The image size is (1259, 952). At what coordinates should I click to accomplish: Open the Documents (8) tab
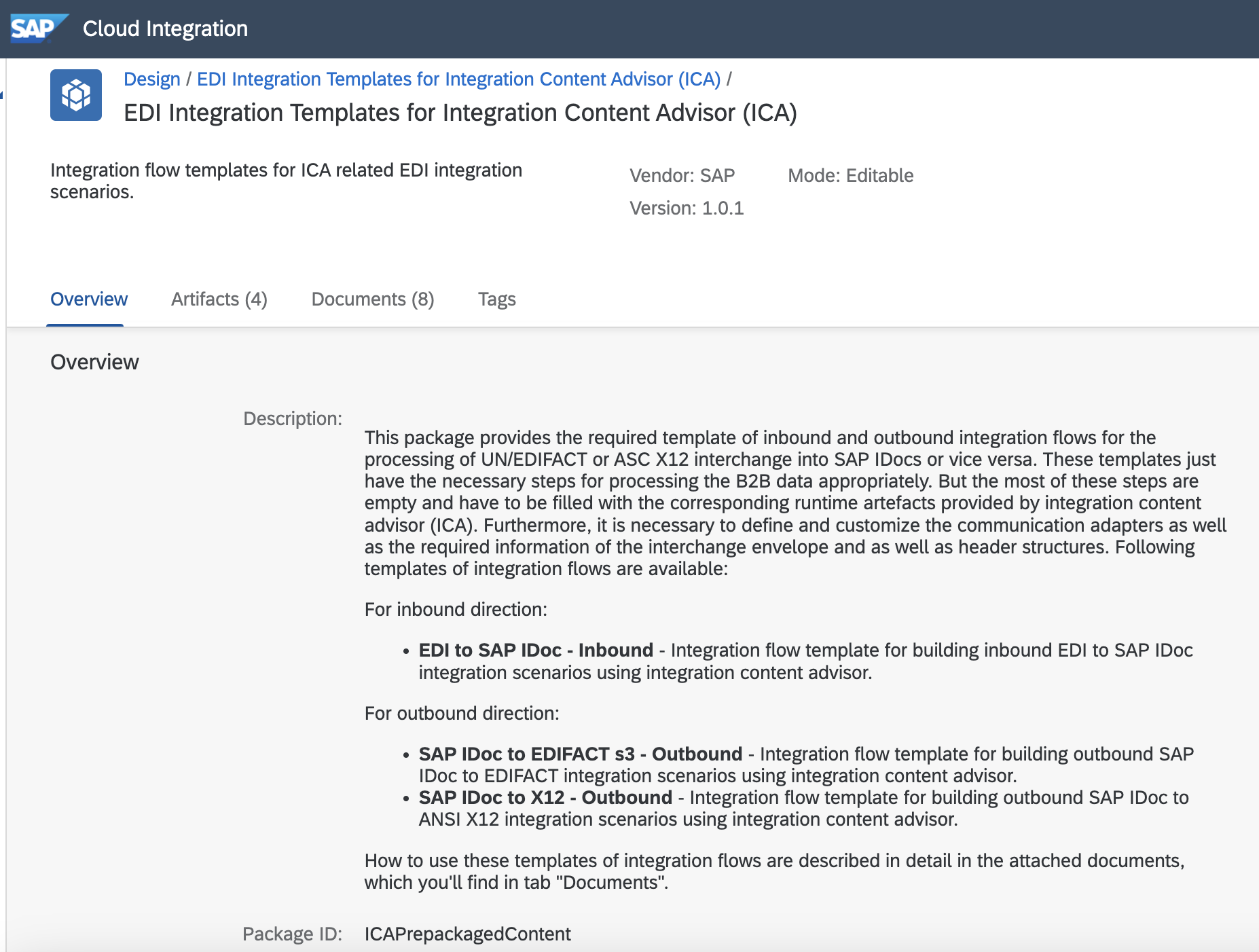[x=373, y=299]
